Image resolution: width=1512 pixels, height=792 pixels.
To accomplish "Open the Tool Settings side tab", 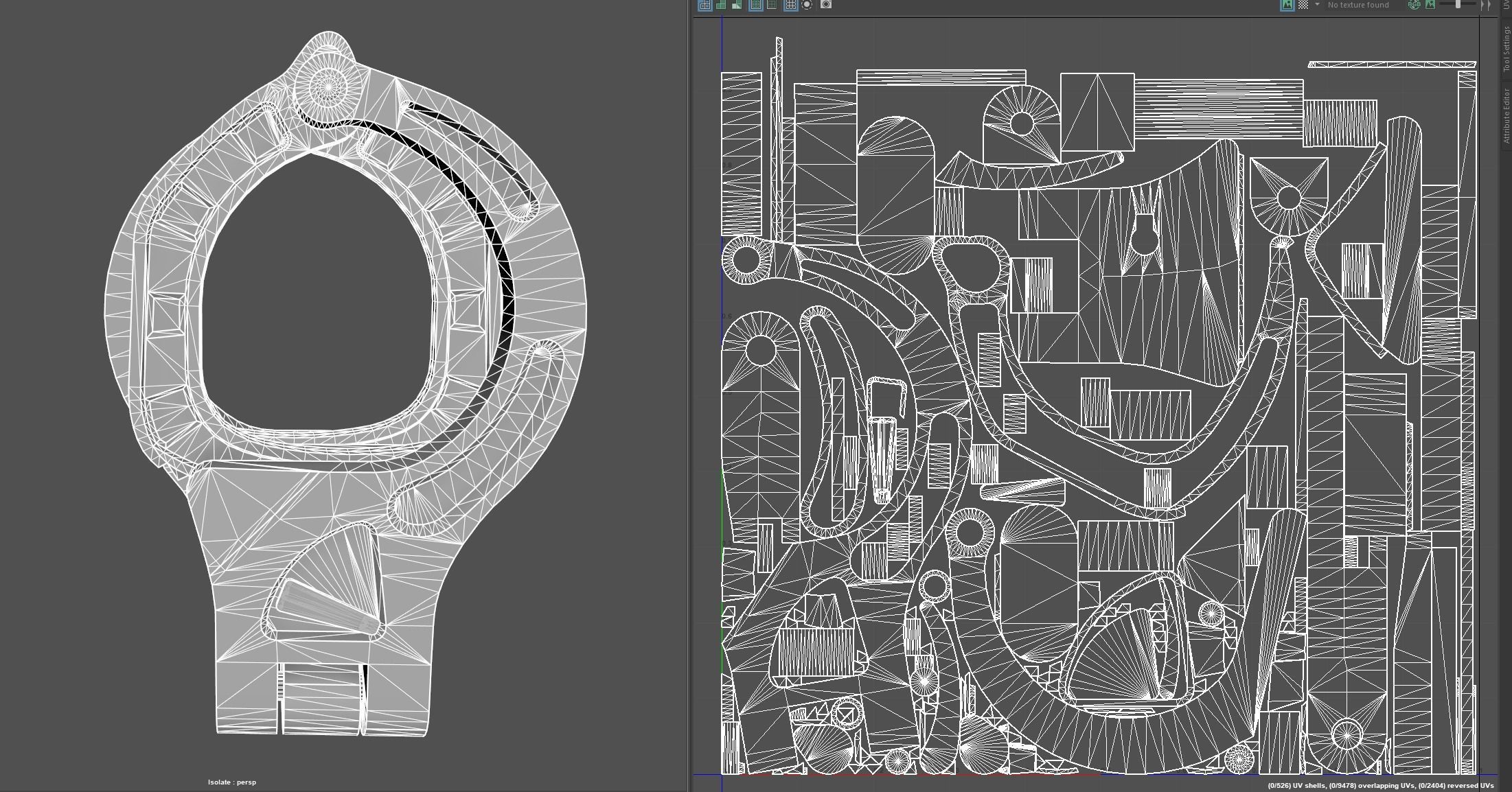I will point(1506,48).
